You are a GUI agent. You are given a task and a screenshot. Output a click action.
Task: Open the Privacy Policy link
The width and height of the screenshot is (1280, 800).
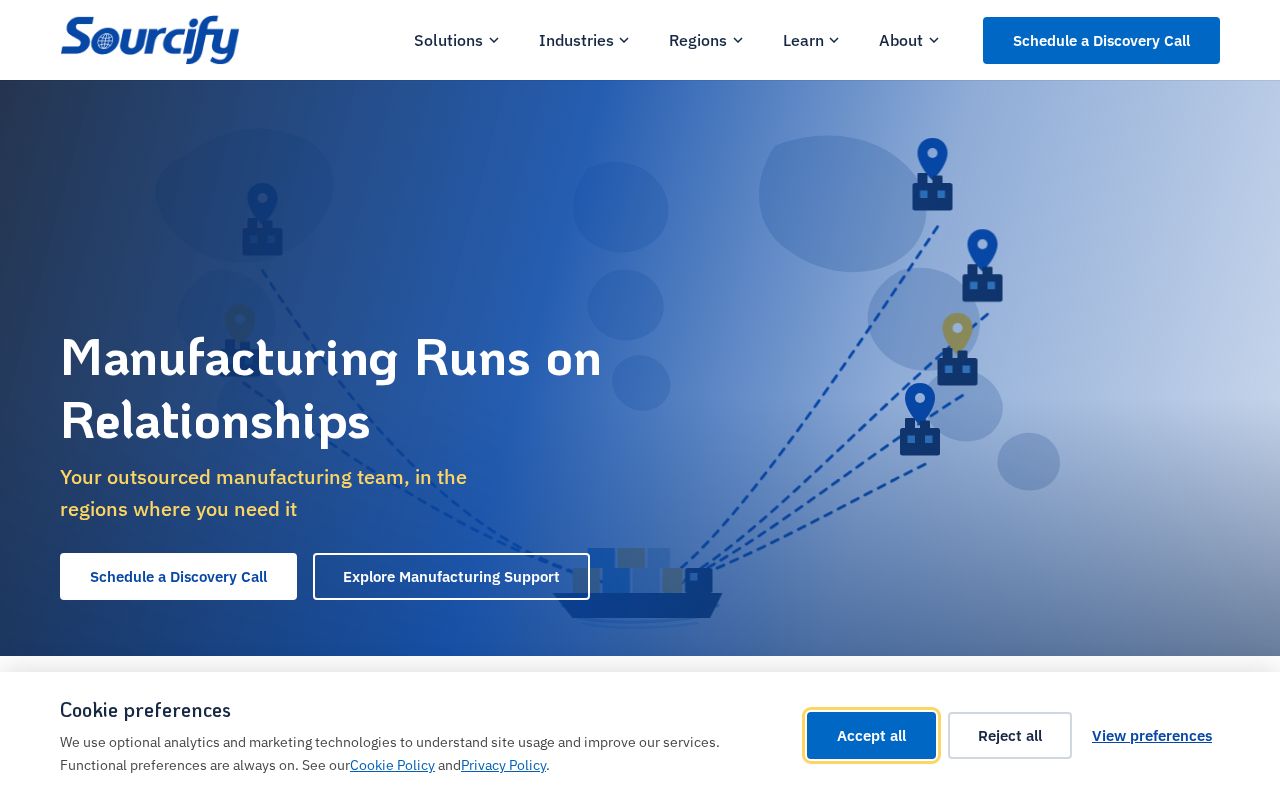click(503, 765)
